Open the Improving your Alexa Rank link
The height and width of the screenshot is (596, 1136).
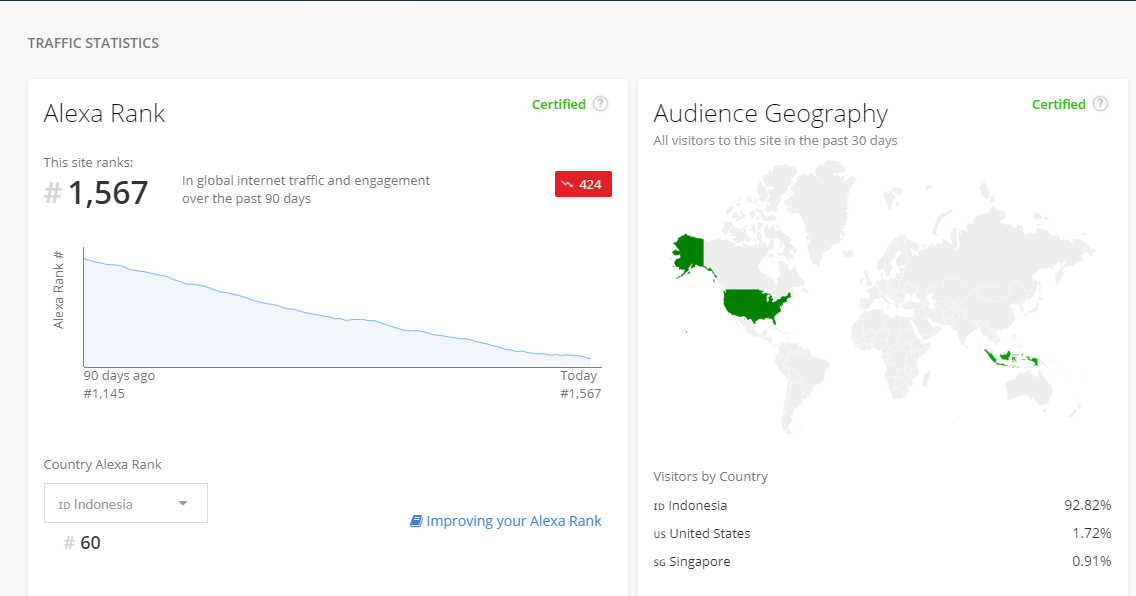(514, 521)
